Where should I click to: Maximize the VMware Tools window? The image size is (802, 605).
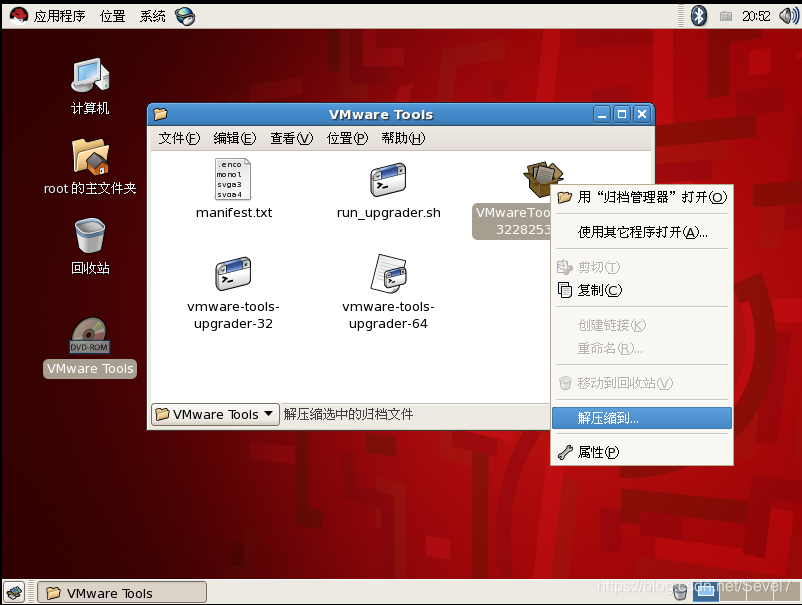[x=622, y=114]
